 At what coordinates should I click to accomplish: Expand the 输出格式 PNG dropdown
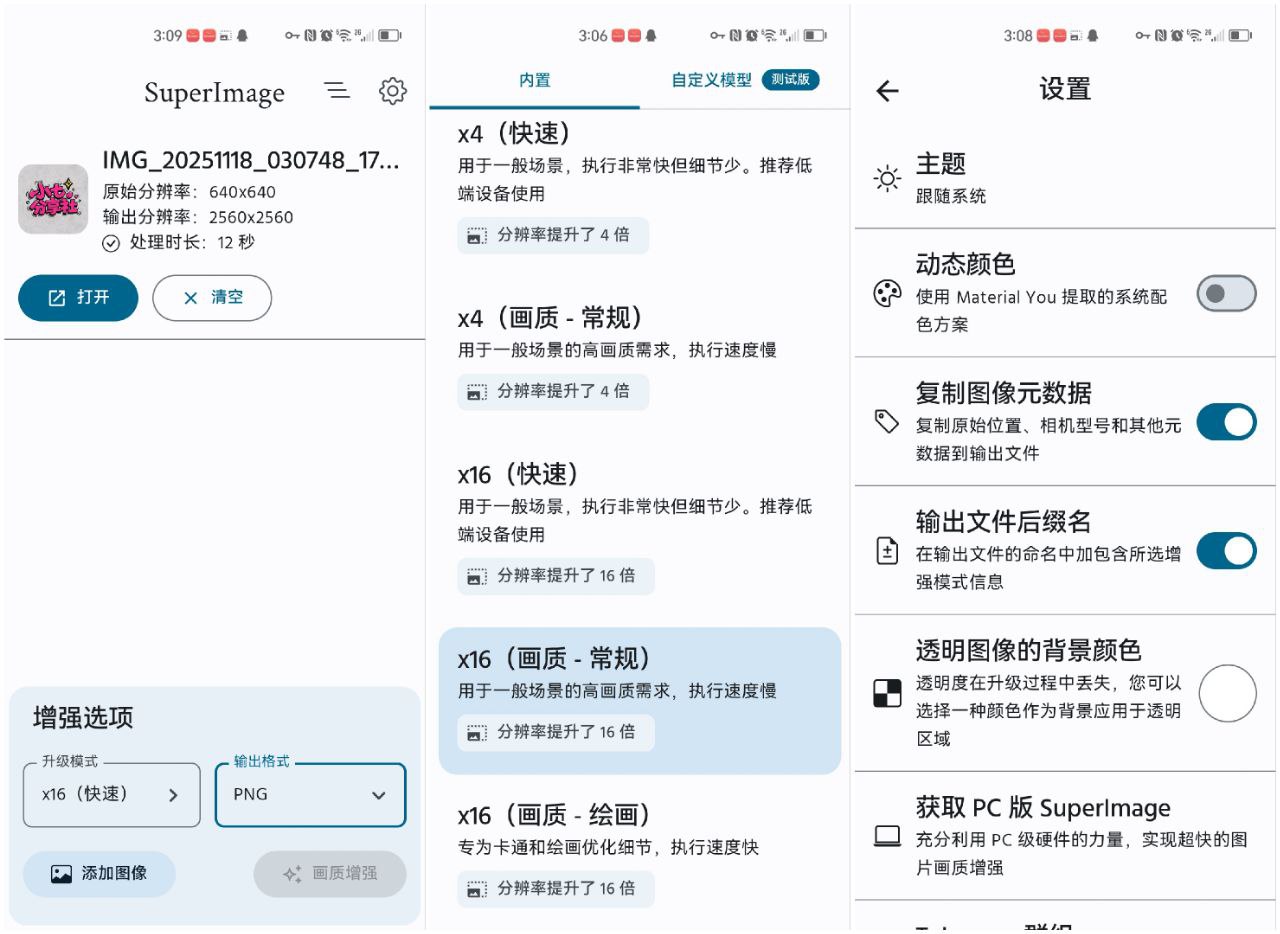point(309,795)
